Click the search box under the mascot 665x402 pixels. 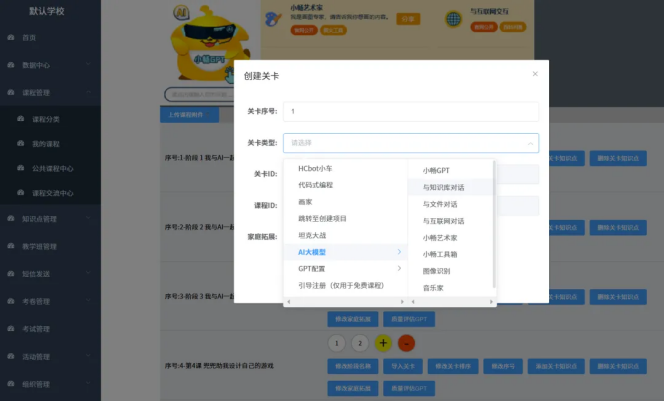199,94
